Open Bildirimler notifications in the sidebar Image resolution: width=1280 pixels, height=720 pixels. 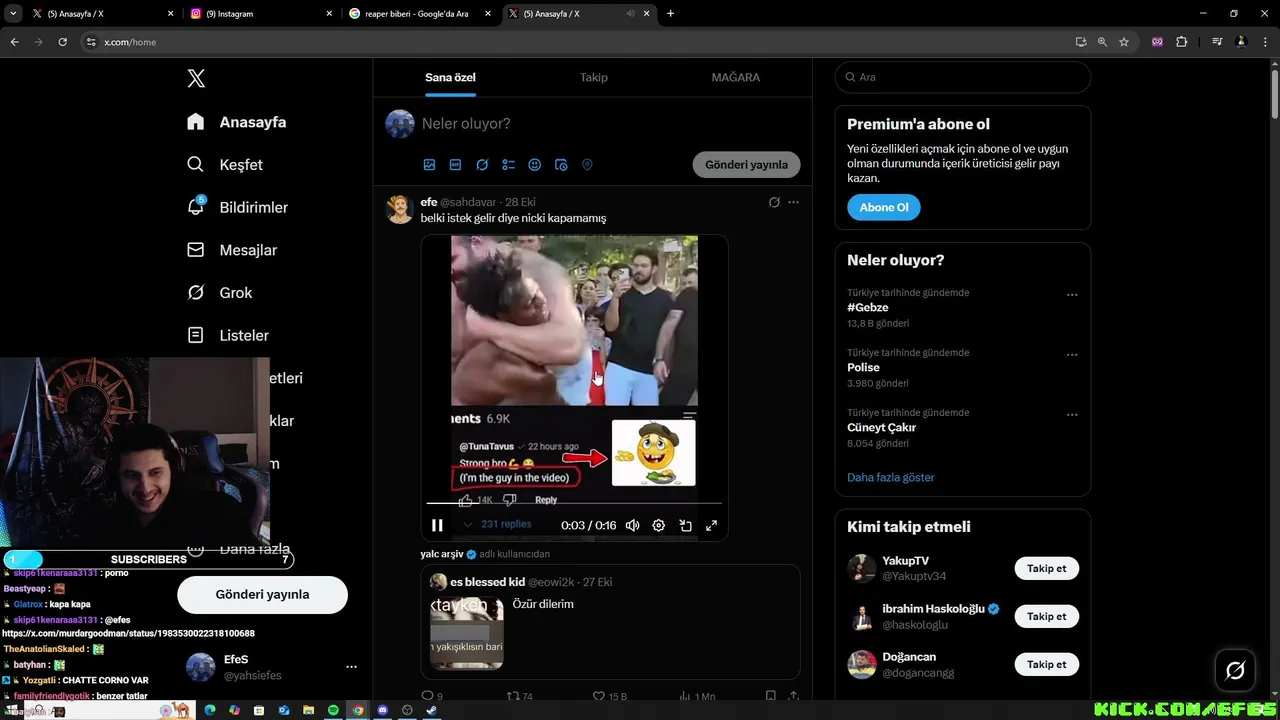[238, 207]
